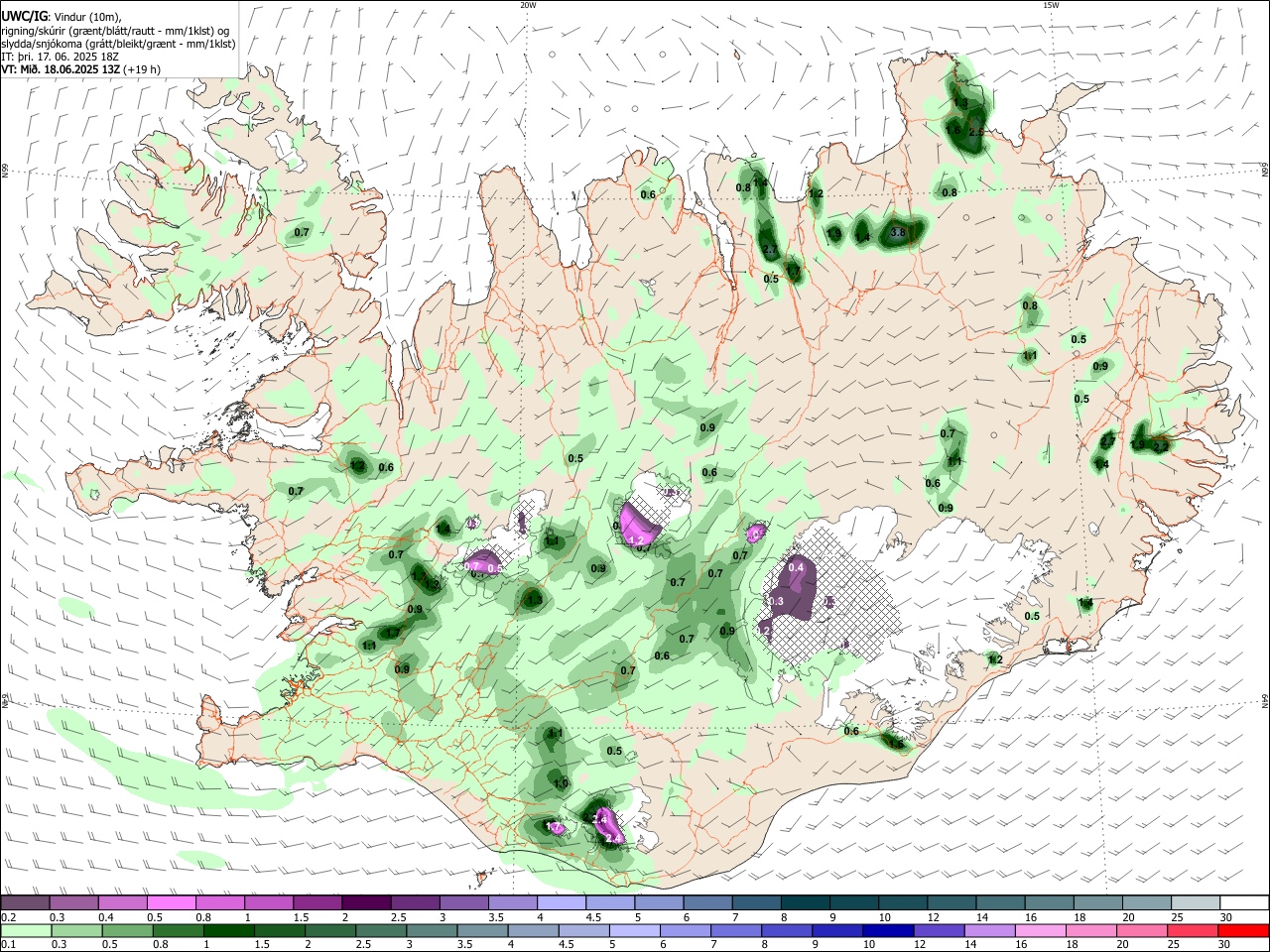Click the light violet 14–16 rain-scale swatch
Screen dimensions: 1270x952
pos(990,930)
